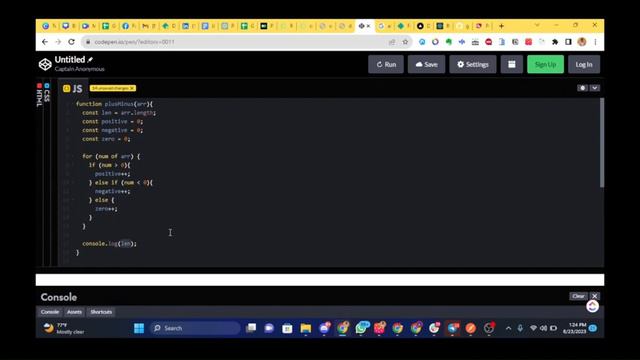Open pen Settings
Viewport: 640px width, 360px height.
point(473,64)
